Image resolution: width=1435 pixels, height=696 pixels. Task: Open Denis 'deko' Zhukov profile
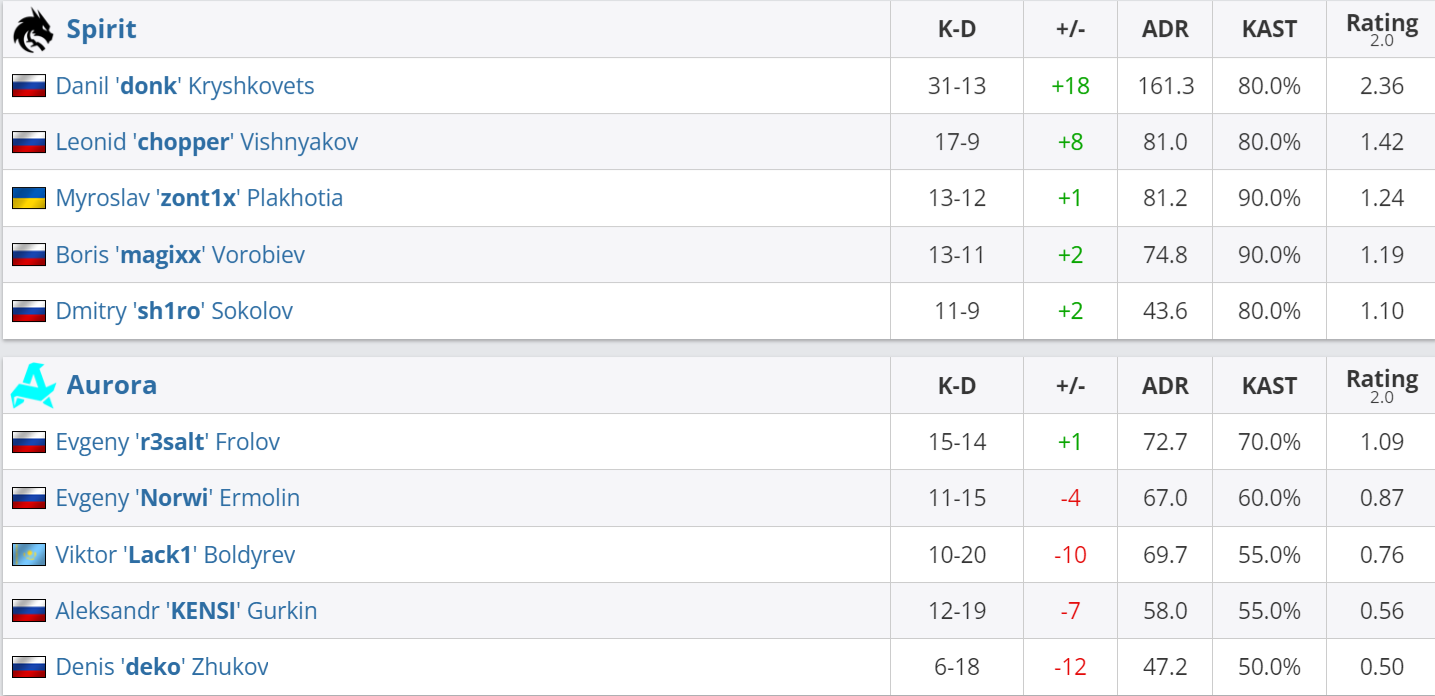162,667
